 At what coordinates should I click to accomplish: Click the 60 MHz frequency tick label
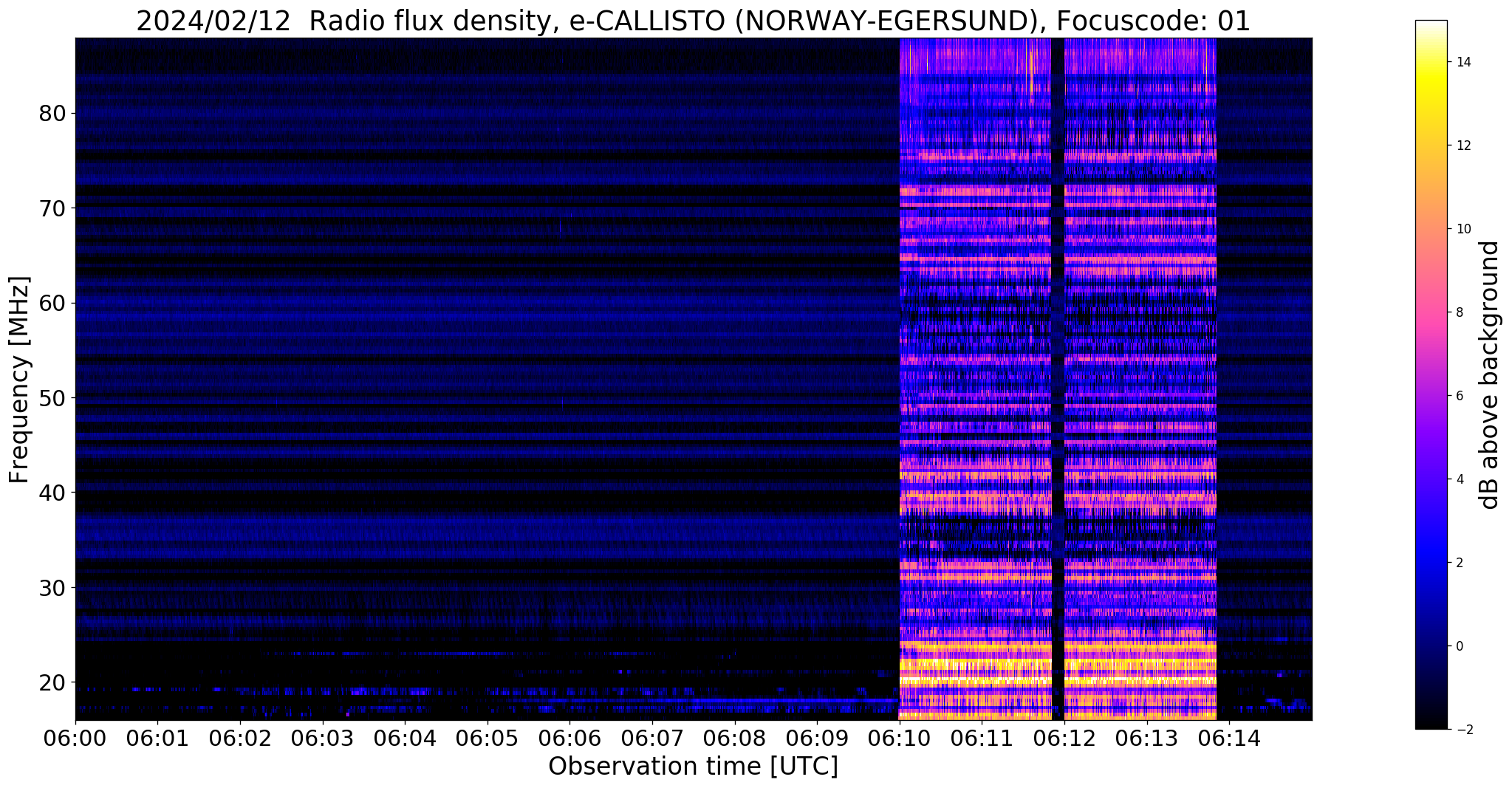(52, 303)
